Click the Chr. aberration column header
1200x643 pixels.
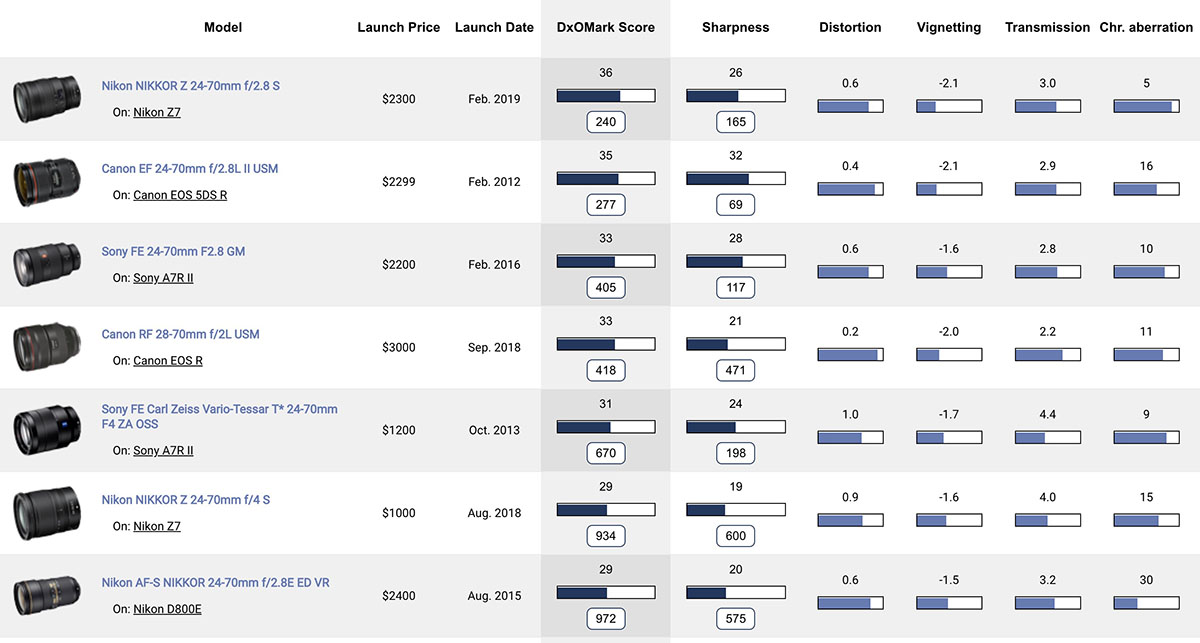(x=1146, y=28)
